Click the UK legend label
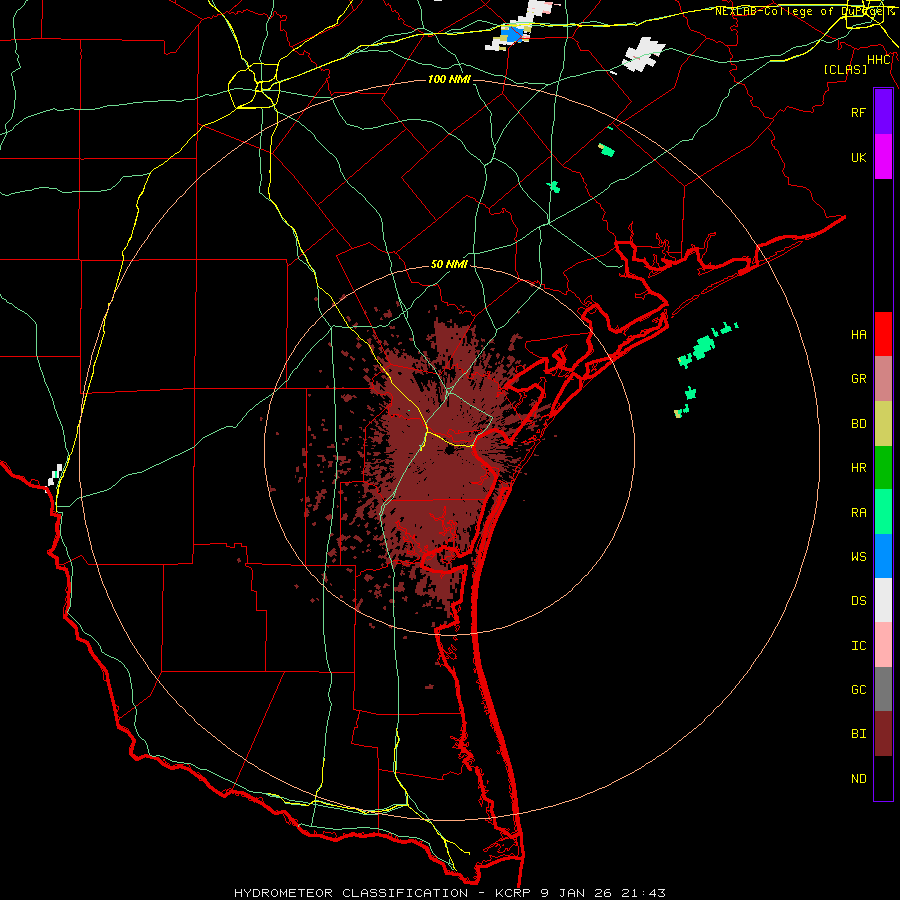Viewport: 900px width, 900px height. pos(858,157)
